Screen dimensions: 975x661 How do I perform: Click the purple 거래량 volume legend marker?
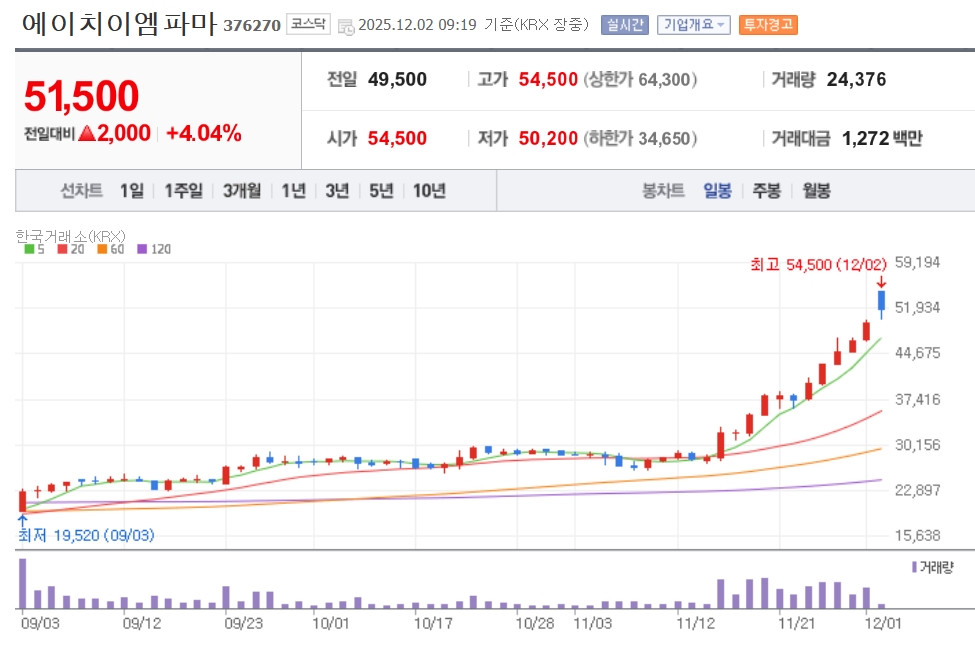click(x=914, y=567)
